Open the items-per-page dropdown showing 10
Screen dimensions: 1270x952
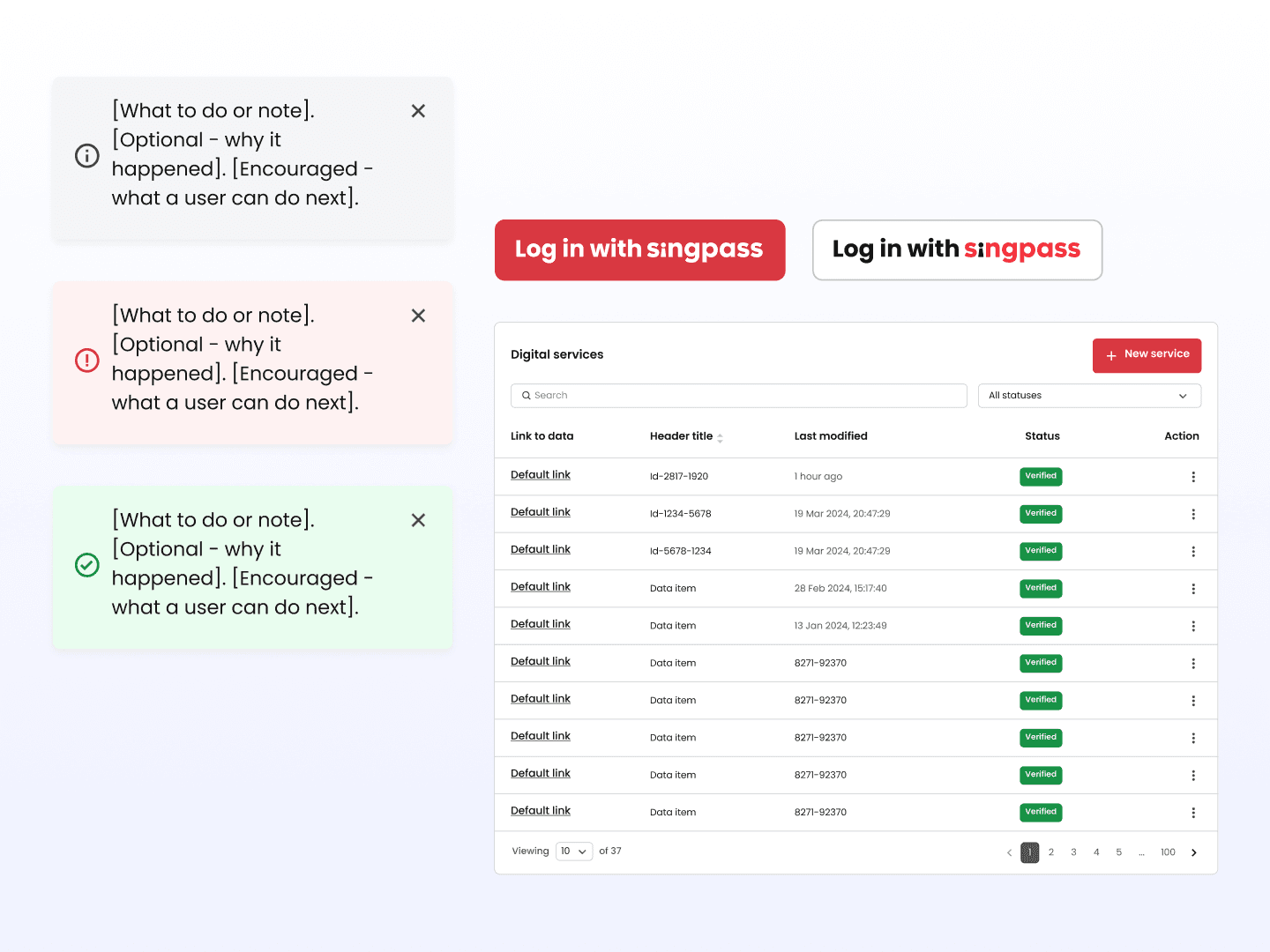(573, 851)
